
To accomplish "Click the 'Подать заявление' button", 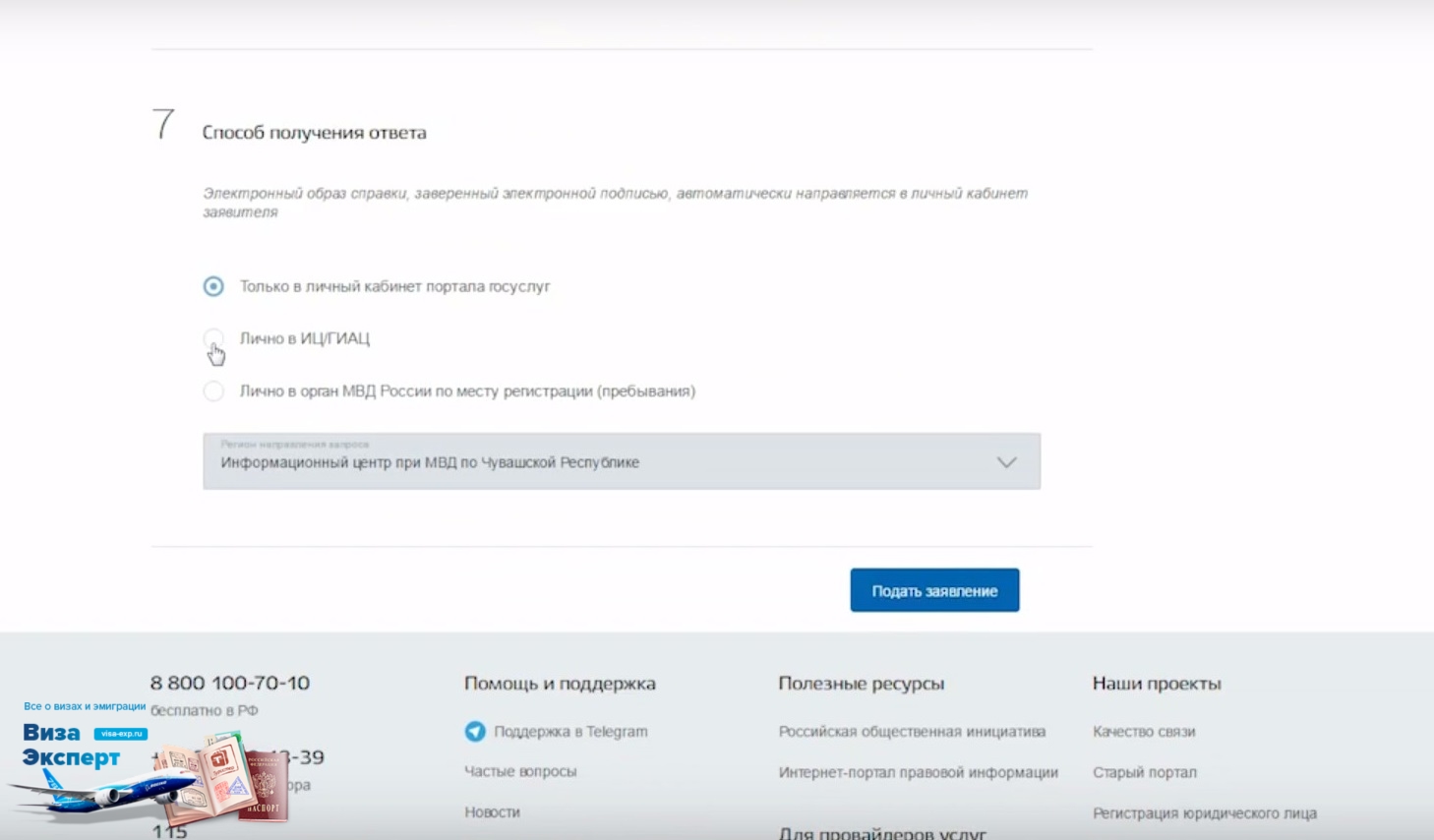I will tap(934, 590).
